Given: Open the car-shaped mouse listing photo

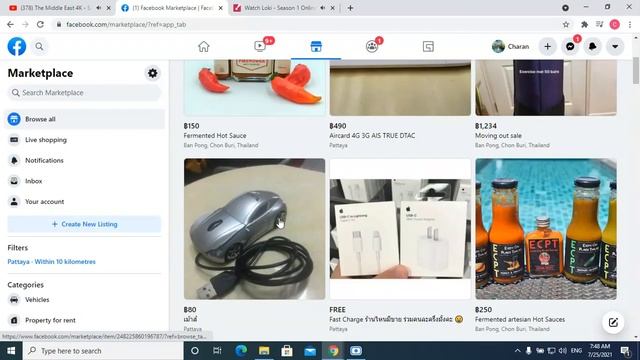Looking at the screenshot, I should 254,229.
